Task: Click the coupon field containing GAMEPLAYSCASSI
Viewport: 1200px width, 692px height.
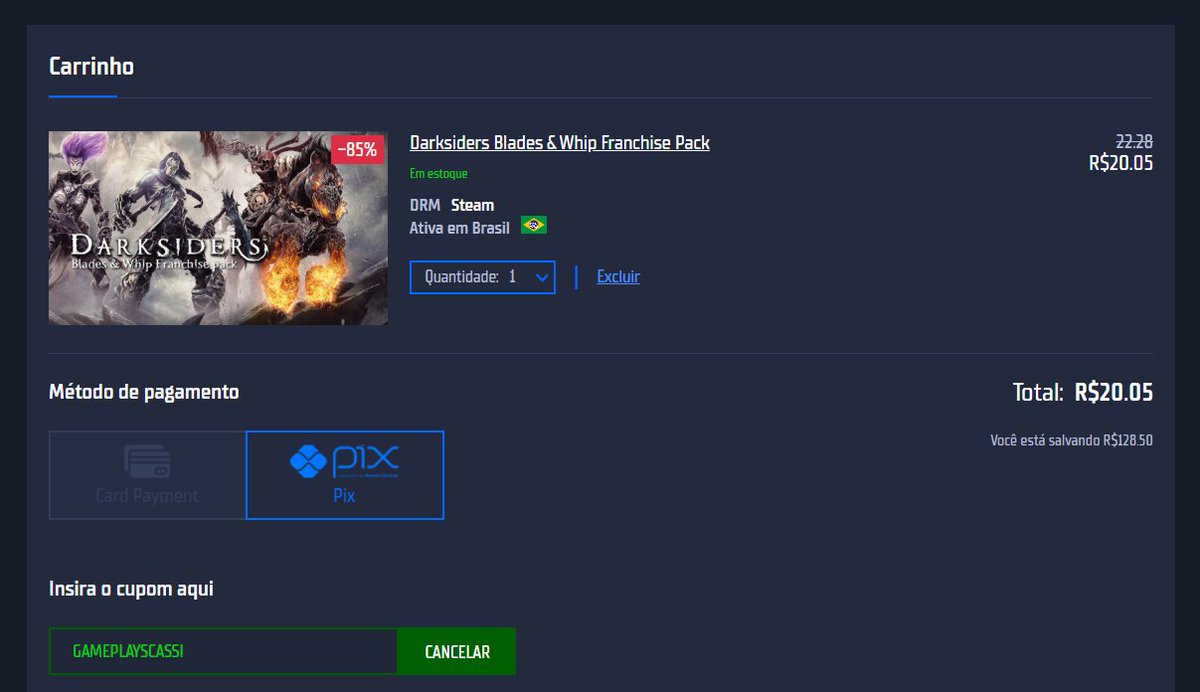Action: click(223, 651)
